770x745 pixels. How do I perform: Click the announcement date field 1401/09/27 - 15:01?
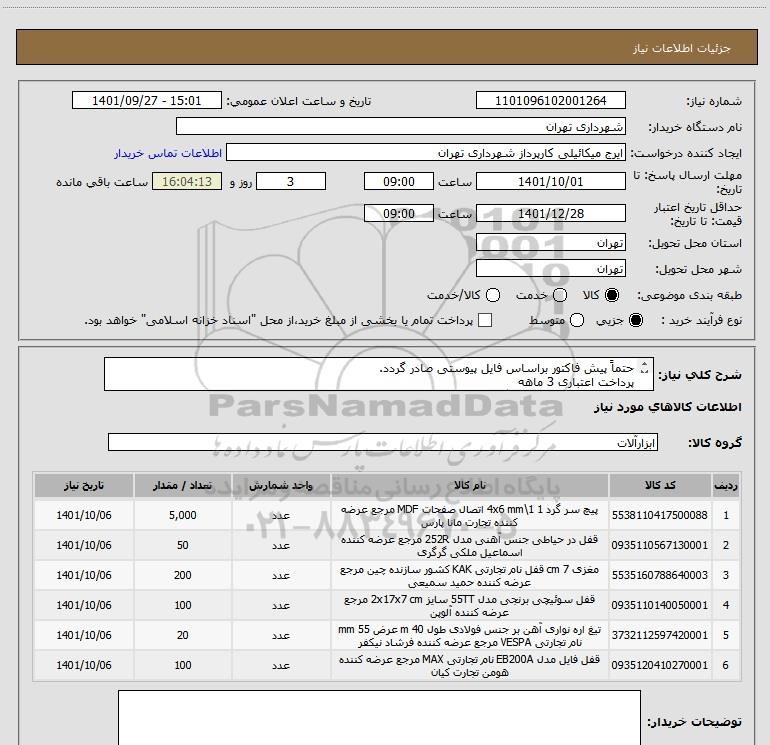pos(147,100)
